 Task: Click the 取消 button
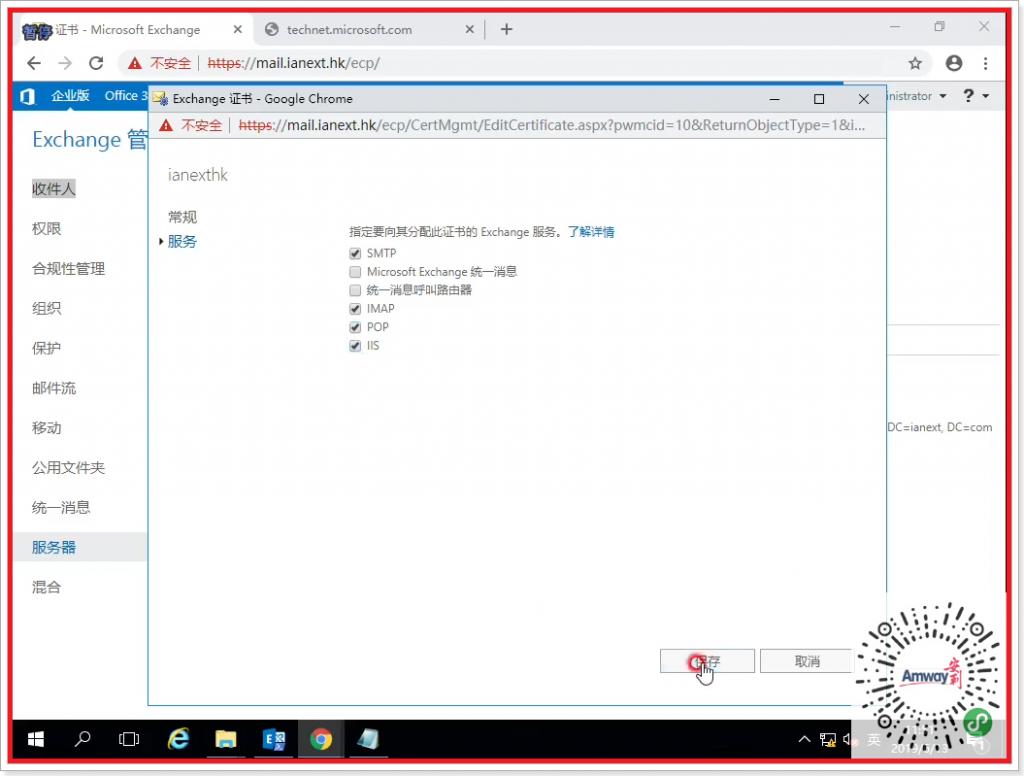(806, 661)
